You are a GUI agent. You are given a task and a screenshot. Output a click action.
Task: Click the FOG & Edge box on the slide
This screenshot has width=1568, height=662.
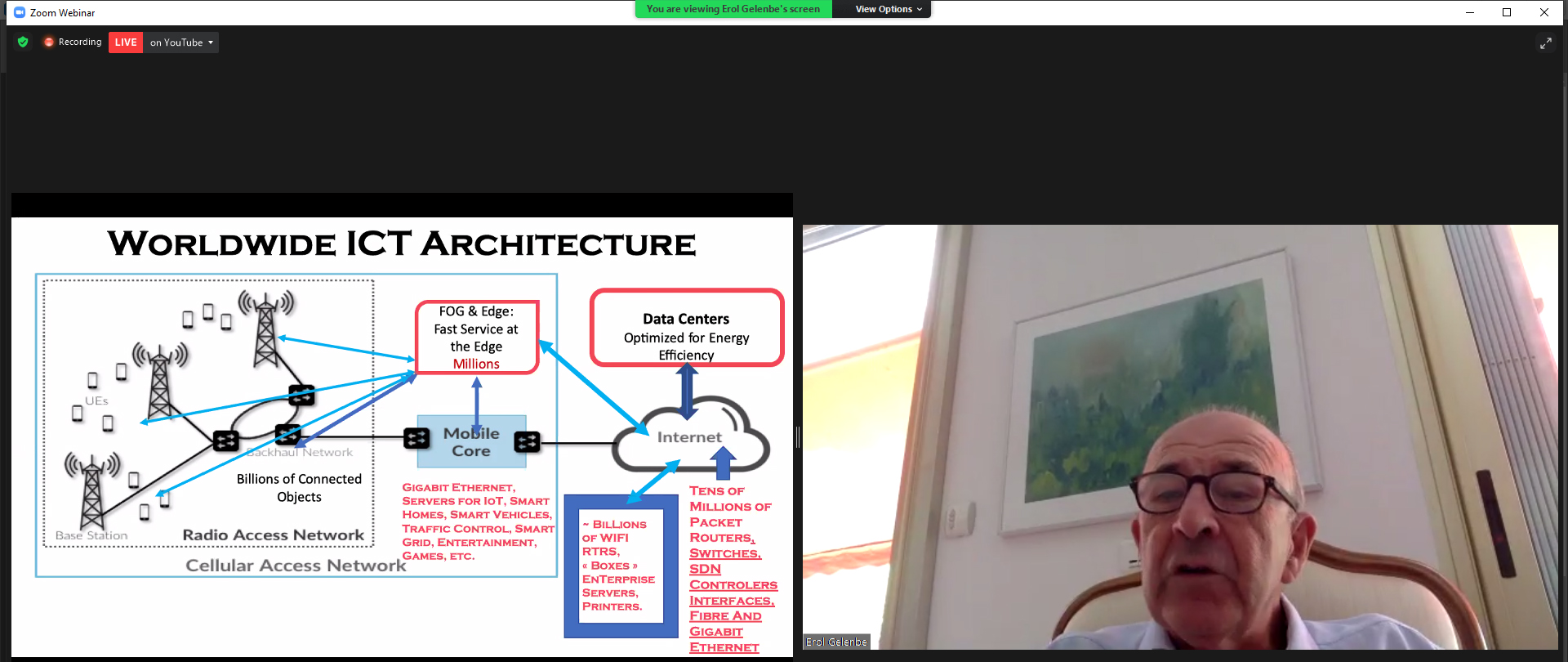pyautogui.click(x=476, y=337)
